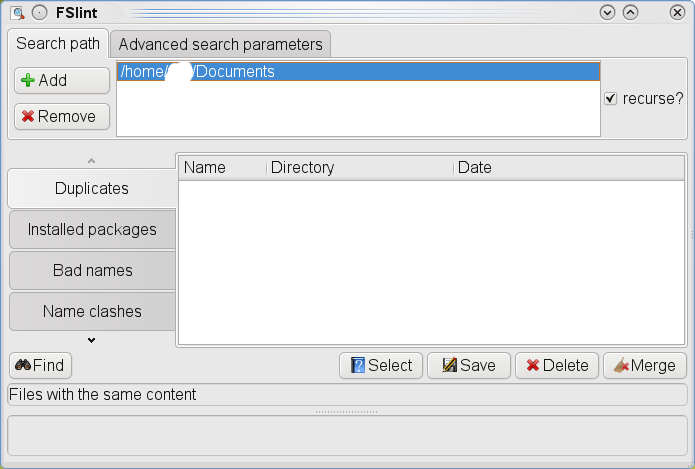
Task: Sort results by Name column header
Action: [223, 168]
